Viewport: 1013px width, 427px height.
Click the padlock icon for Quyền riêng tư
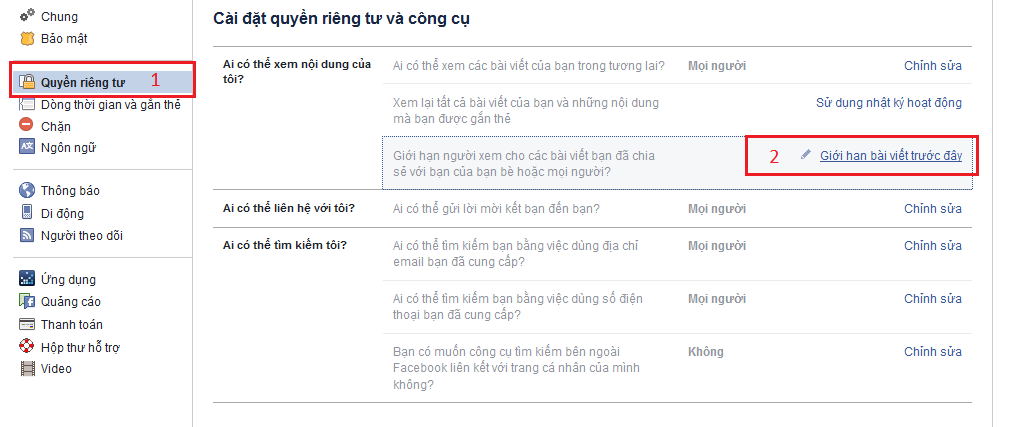click(28, 82)
